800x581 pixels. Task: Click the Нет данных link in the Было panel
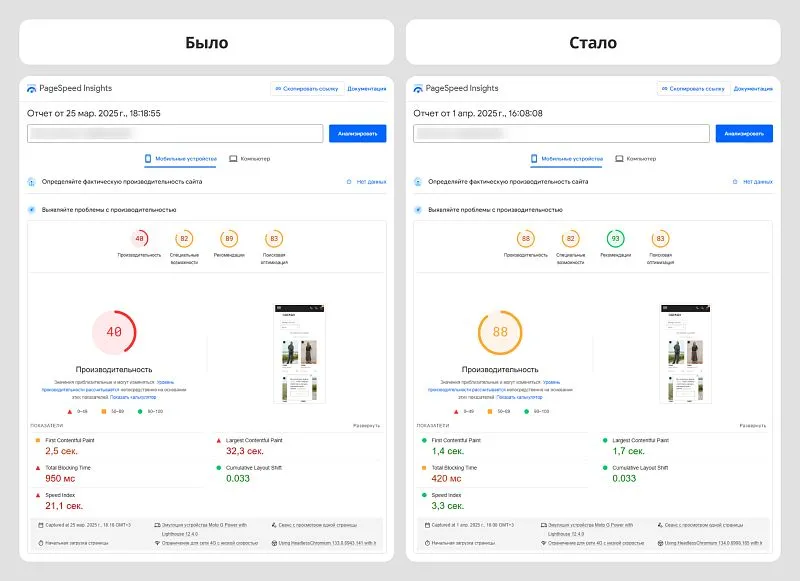[x=367, y=182]
